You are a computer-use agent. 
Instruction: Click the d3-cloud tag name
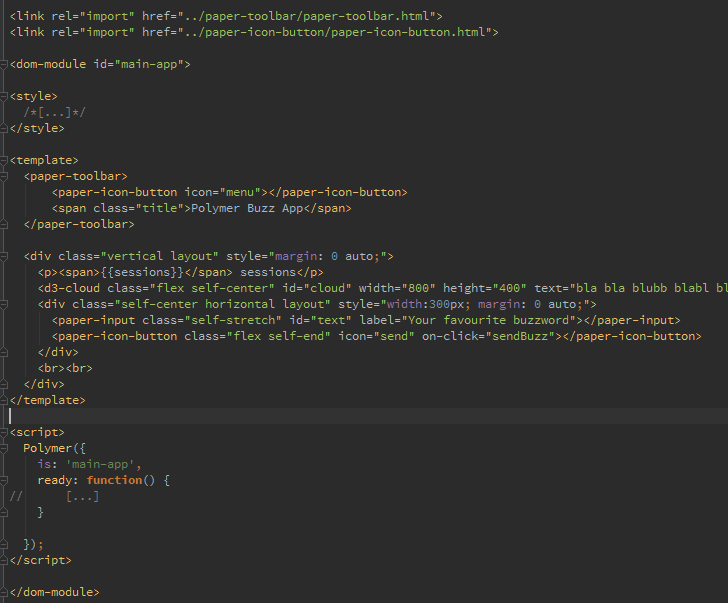click(72, 288)
